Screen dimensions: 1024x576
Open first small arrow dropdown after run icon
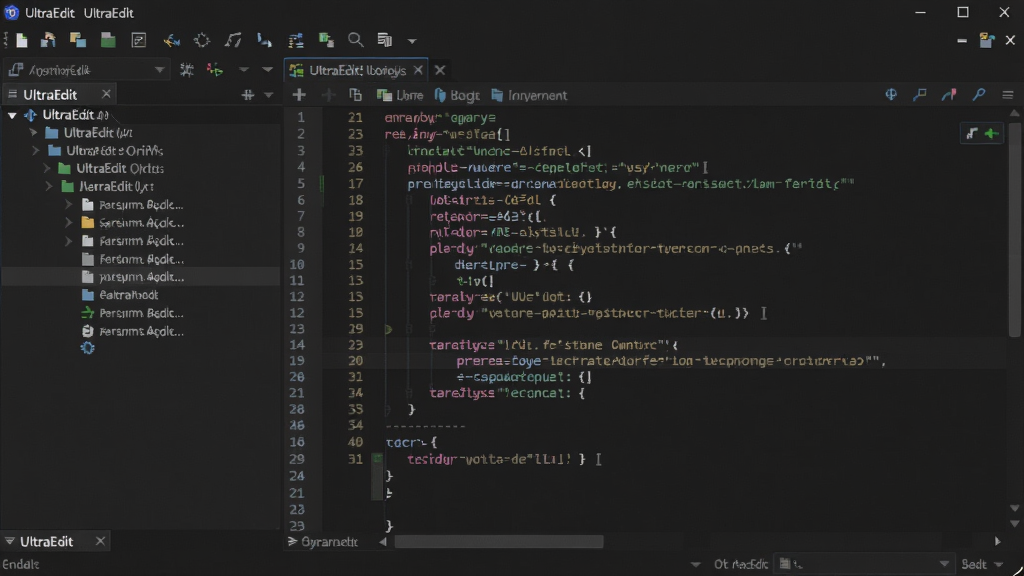click(244, 70)
